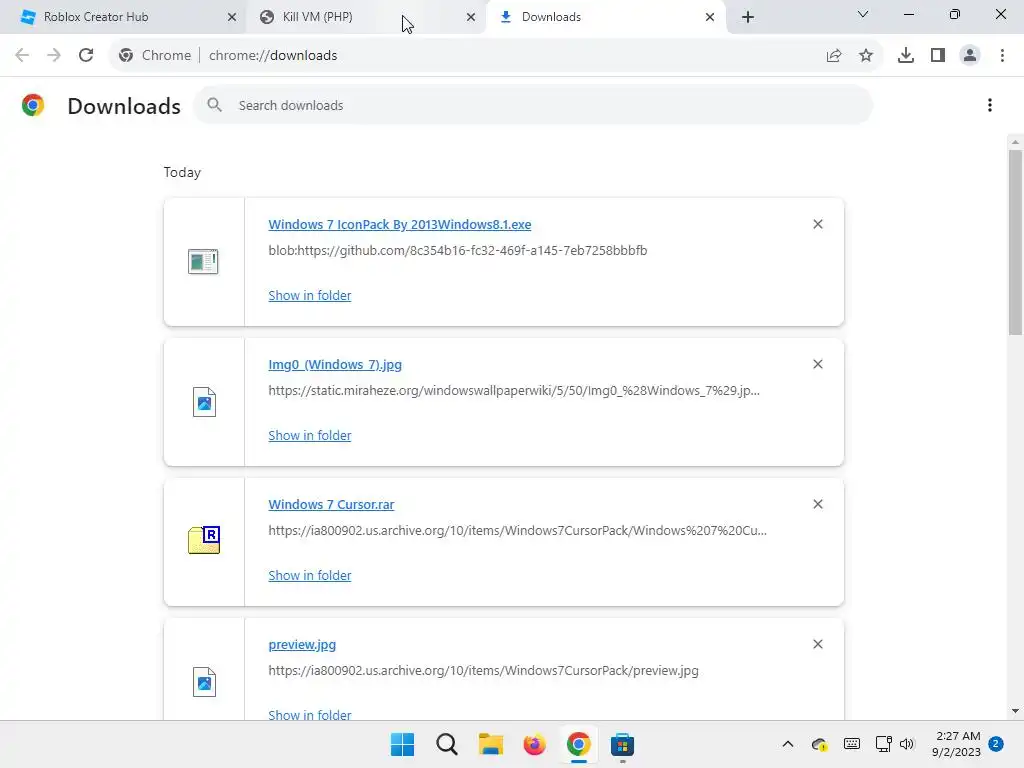Click the image file icon for preview.jpg

tap(204, 682)
